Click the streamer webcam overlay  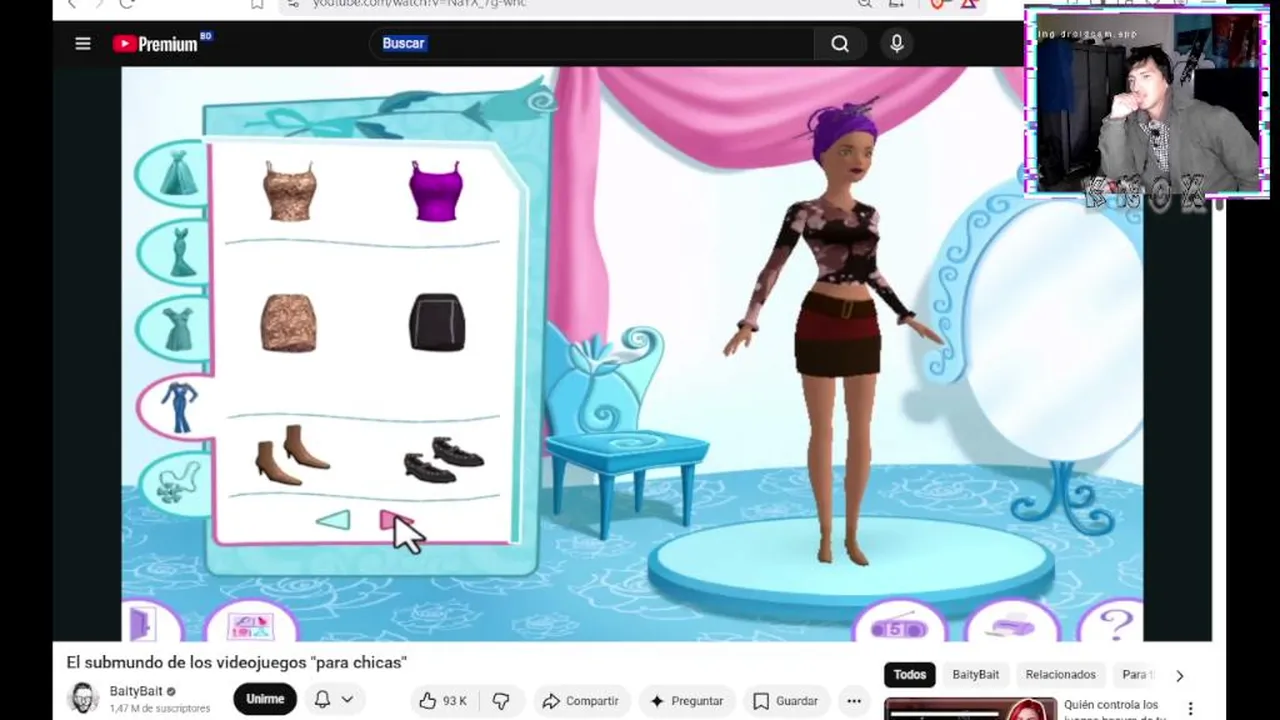tap(1147, 102)
